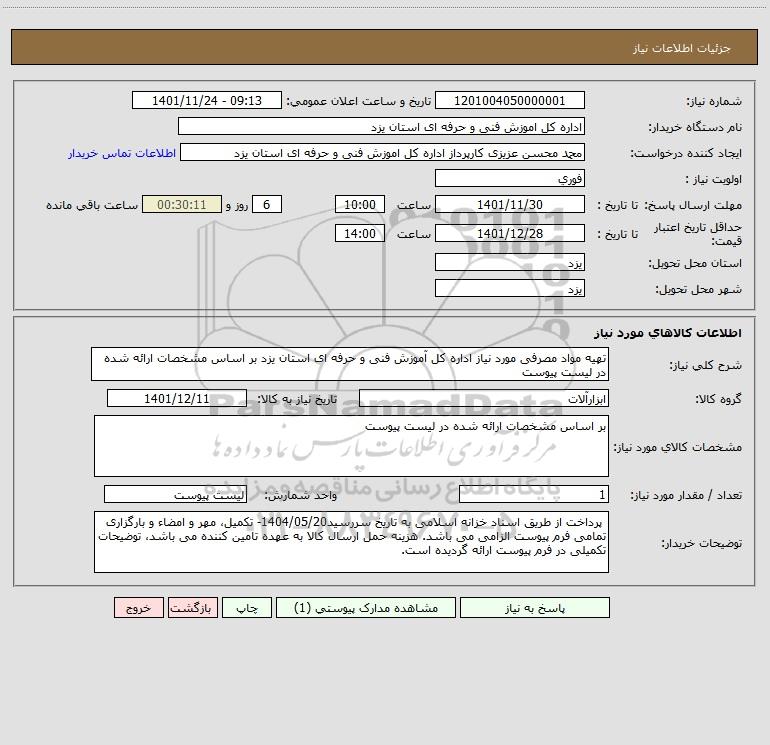Image resolution: width=770 pixels, height=745 pixels.
Task: Click the remaining days field showing 6
Action: 267,204
